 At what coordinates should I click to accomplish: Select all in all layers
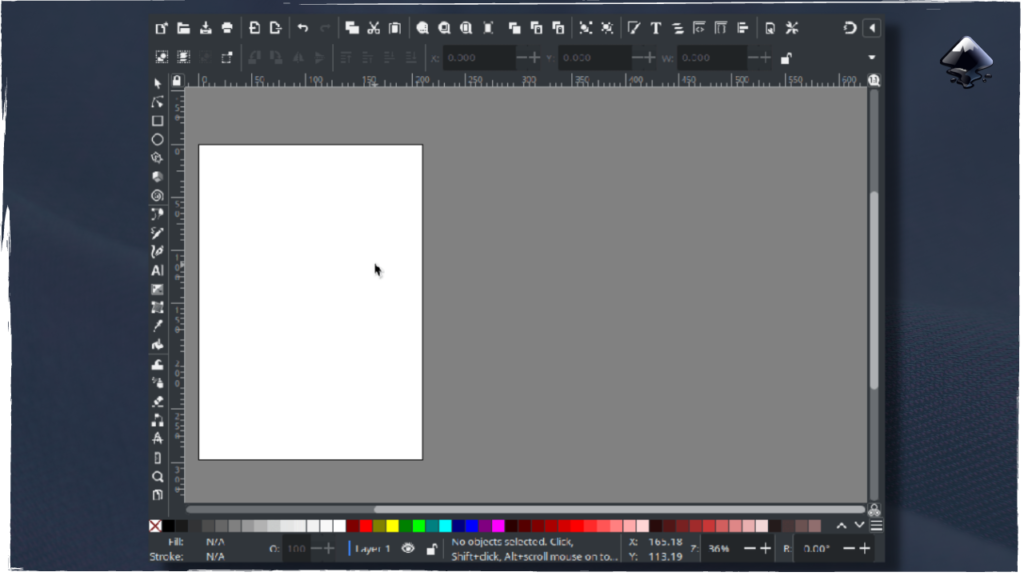[x=184, y=57]
